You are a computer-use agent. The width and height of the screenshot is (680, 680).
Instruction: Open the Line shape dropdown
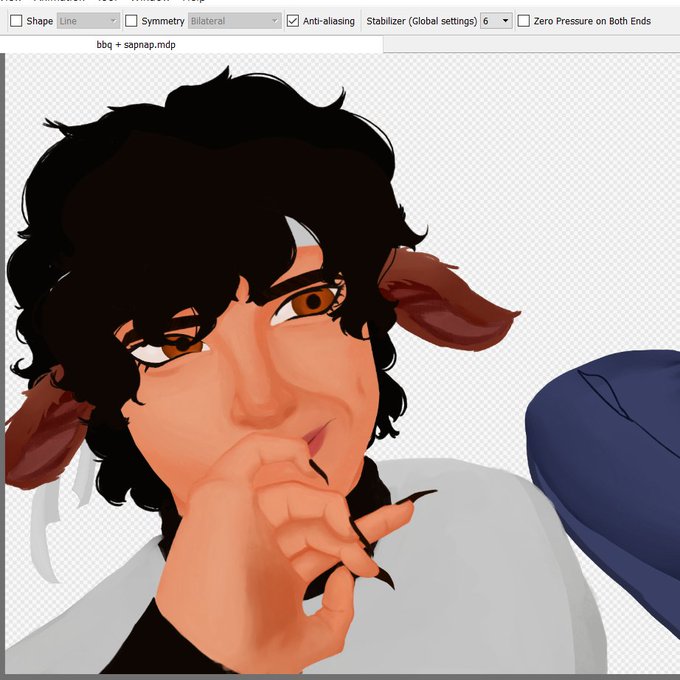click(88, 21)
